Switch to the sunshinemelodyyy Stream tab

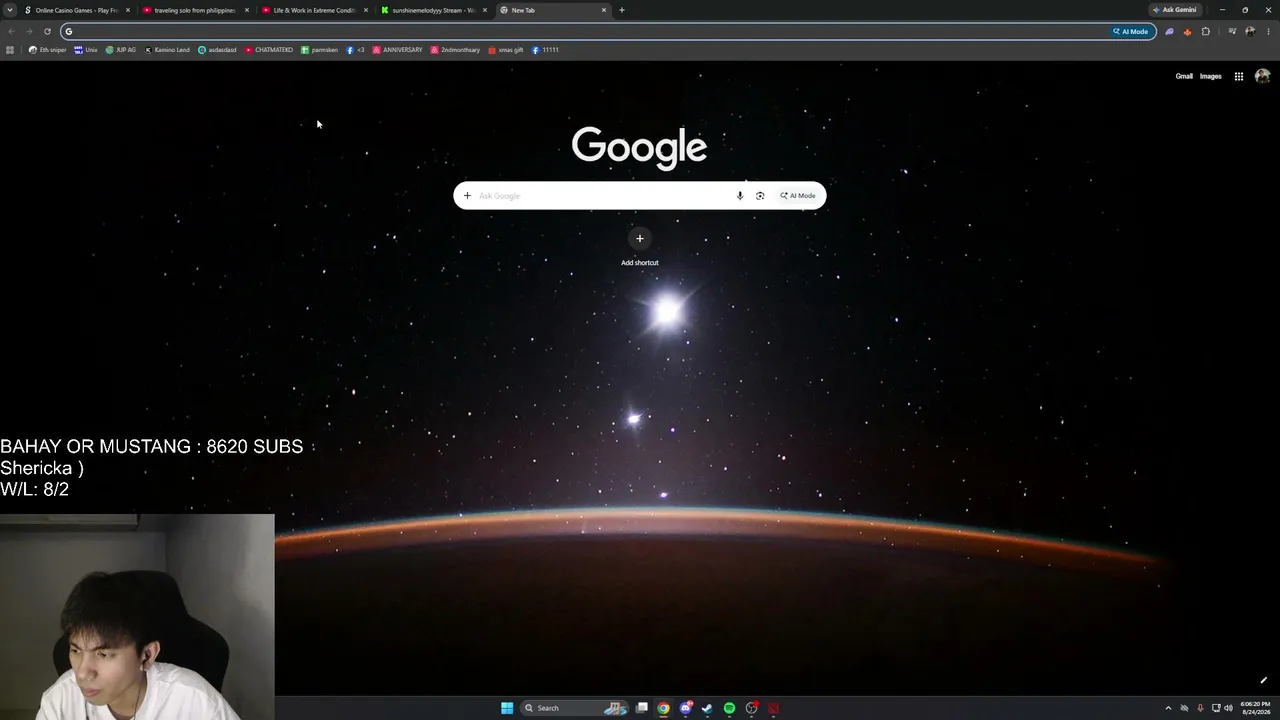433,10
